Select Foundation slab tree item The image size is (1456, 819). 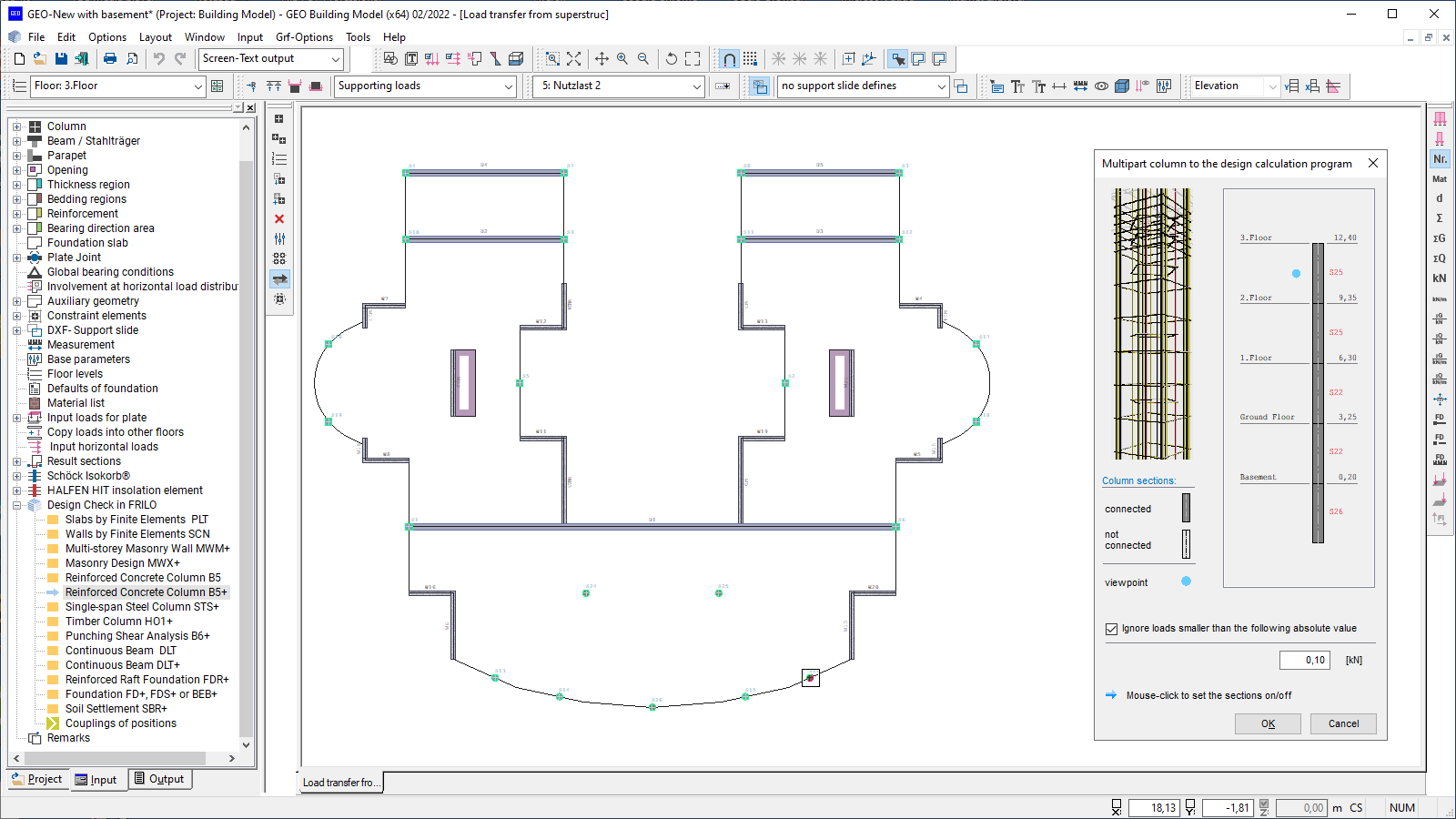[x=87, y=243]
